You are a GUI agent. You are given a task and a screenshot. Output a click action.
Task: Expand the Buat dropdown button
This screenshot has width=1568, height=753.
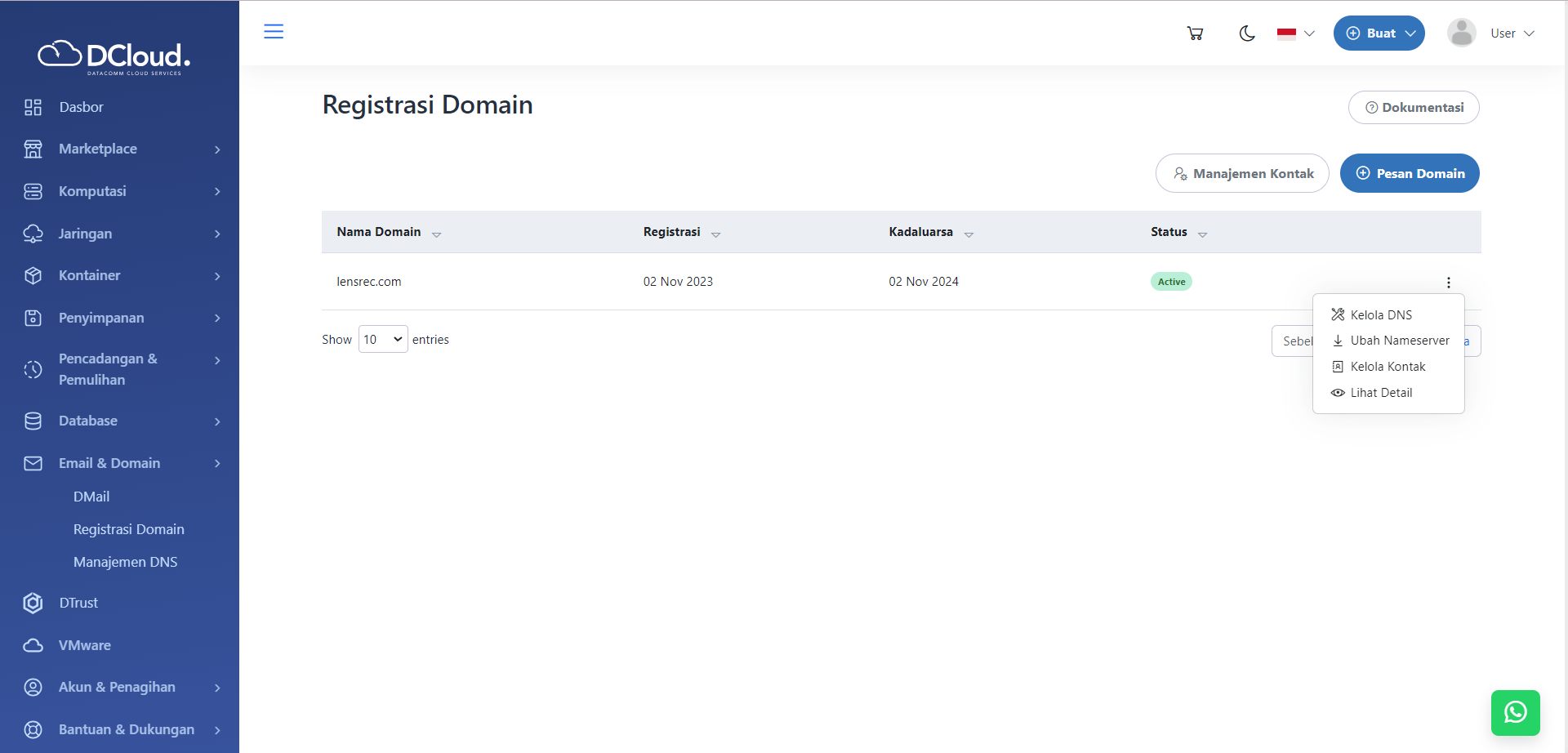pos(1379,33)
